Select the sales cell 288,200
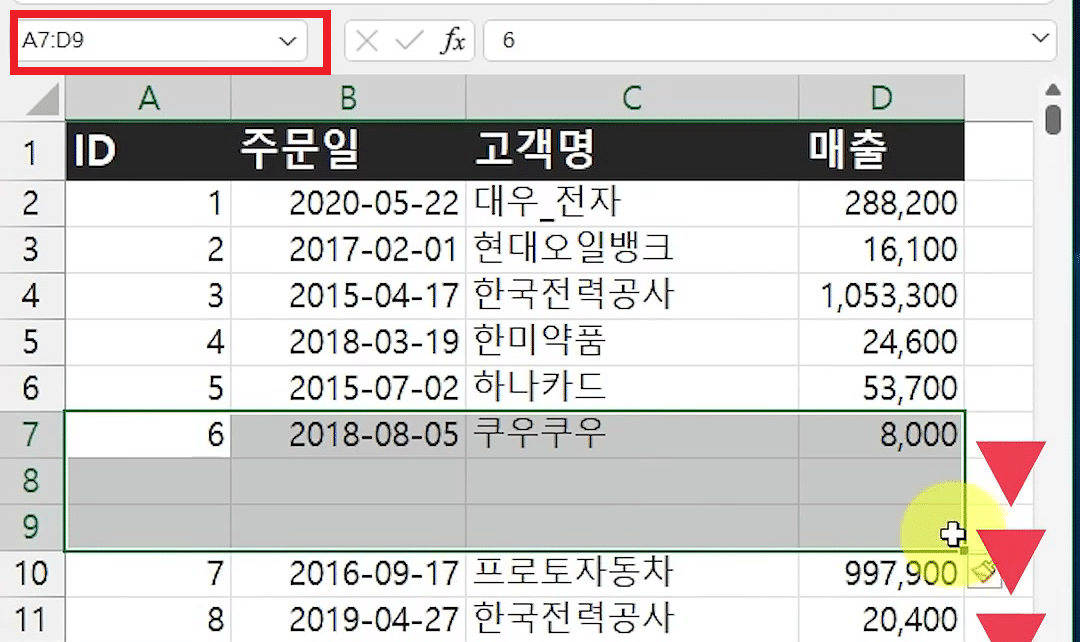 (x=882, y=204)
